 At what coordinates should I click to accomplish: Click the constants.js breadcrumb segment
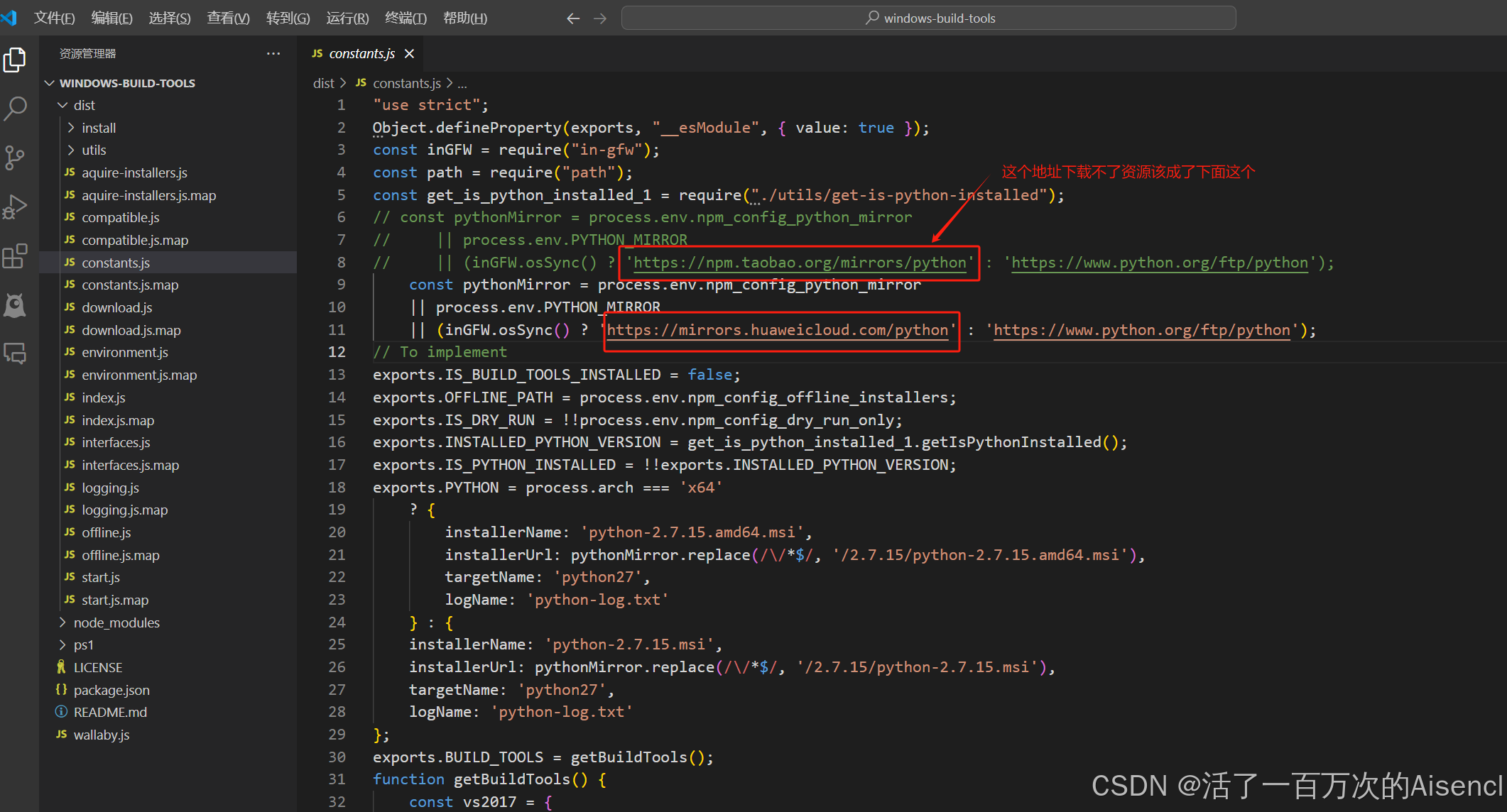point(406,83)
